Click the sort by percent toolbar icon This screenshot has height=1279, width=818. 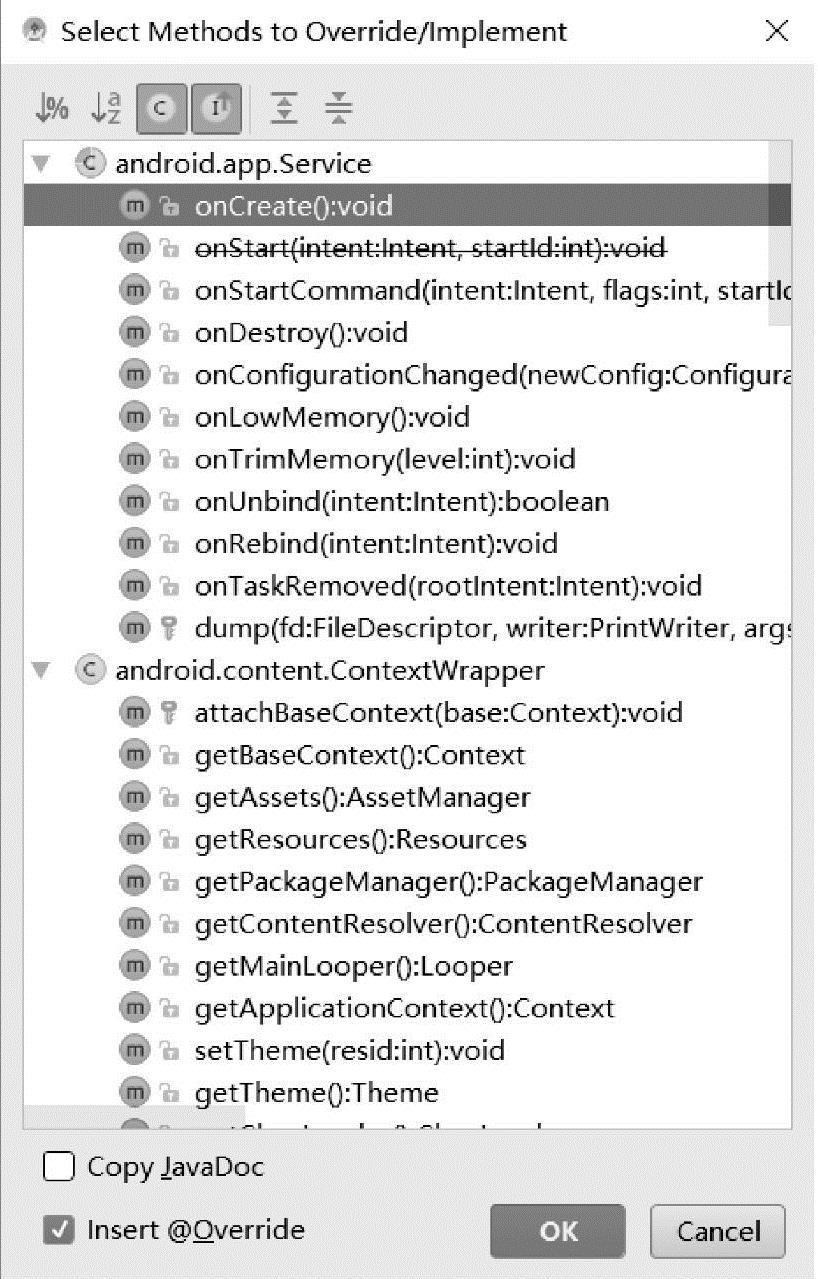pyautogui.click(x=52, y=109)
